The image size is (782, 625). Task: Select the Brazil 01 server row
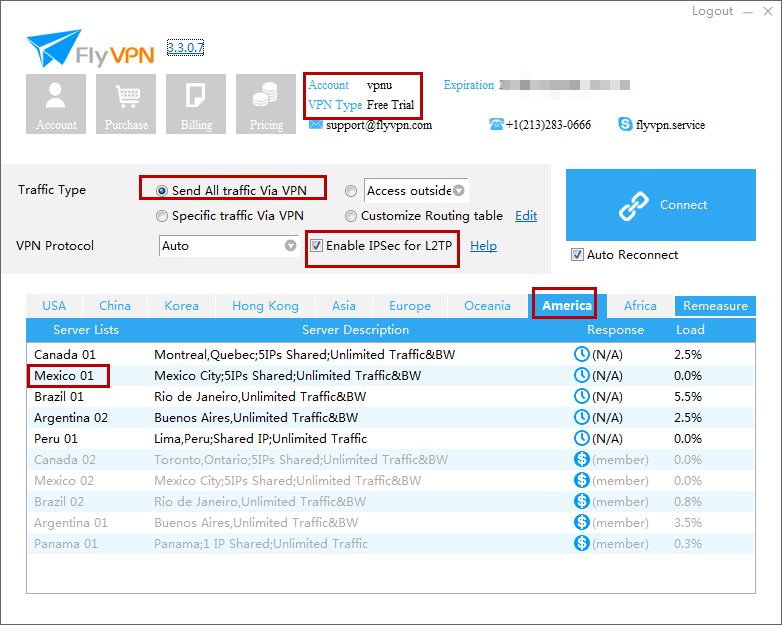point(391,396)
